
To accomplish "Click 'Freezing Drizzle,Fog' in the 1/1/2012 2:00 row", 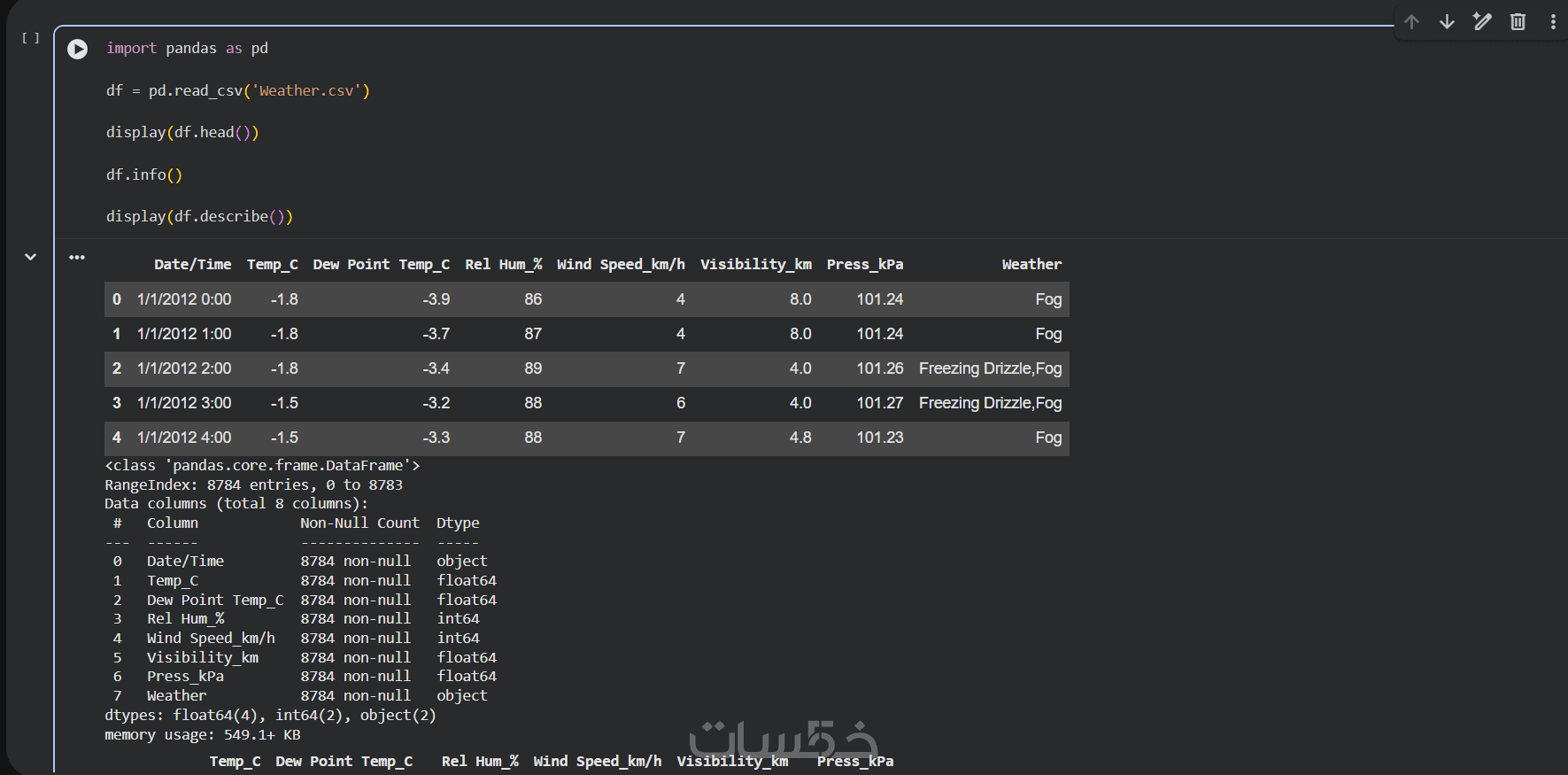I will (x=991, y=368).
